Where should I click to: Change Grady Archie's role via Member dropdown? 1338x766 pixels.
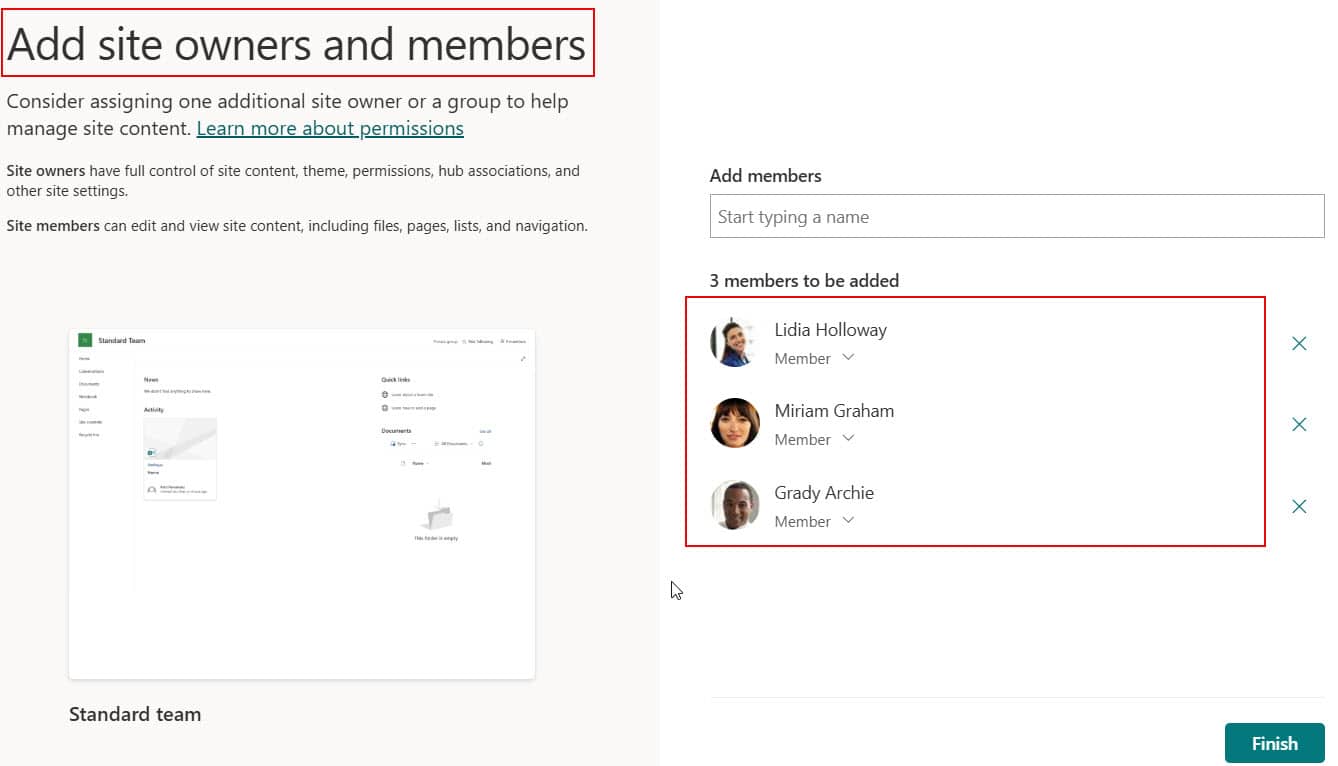814,521
